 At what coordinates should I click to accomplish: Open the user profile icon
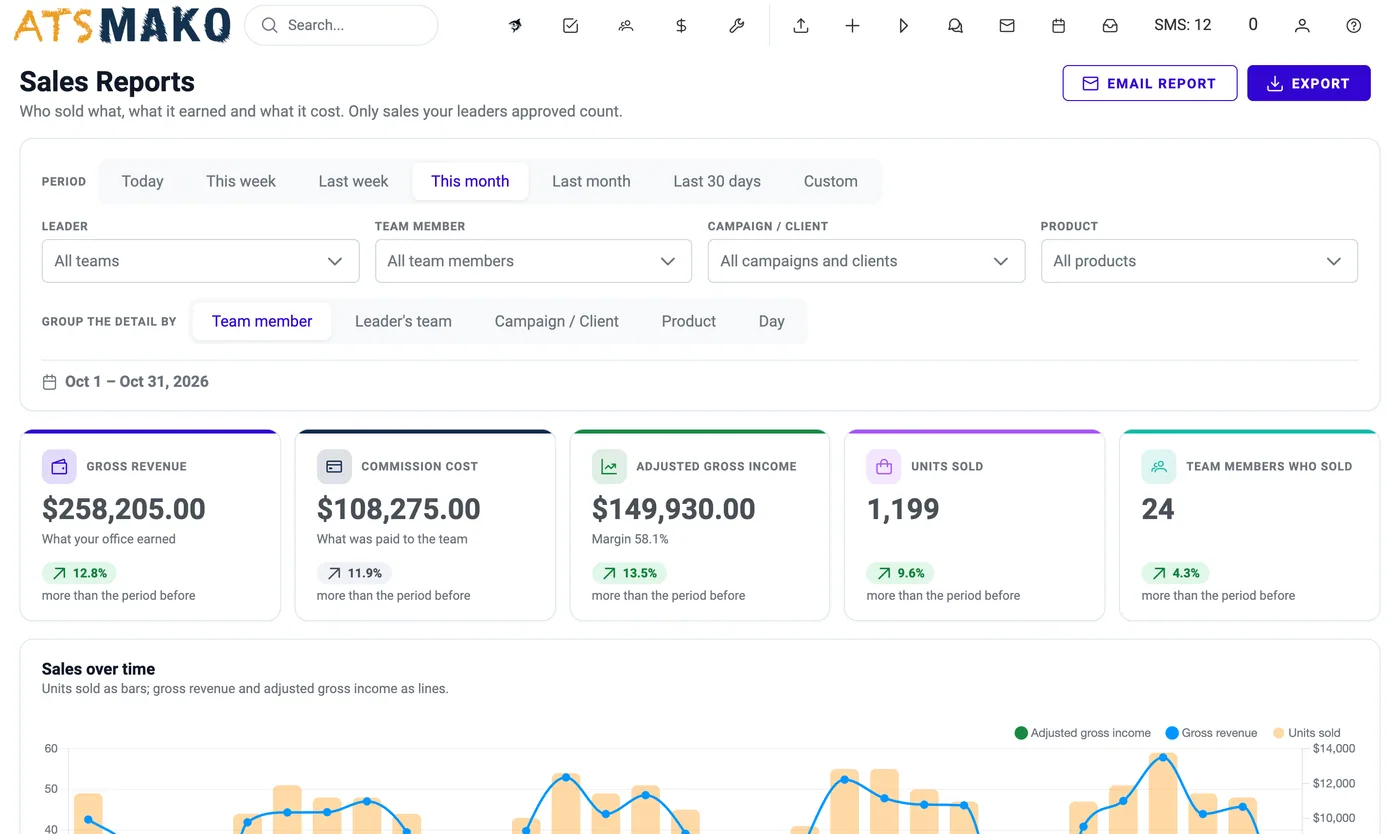(1302, 26)
